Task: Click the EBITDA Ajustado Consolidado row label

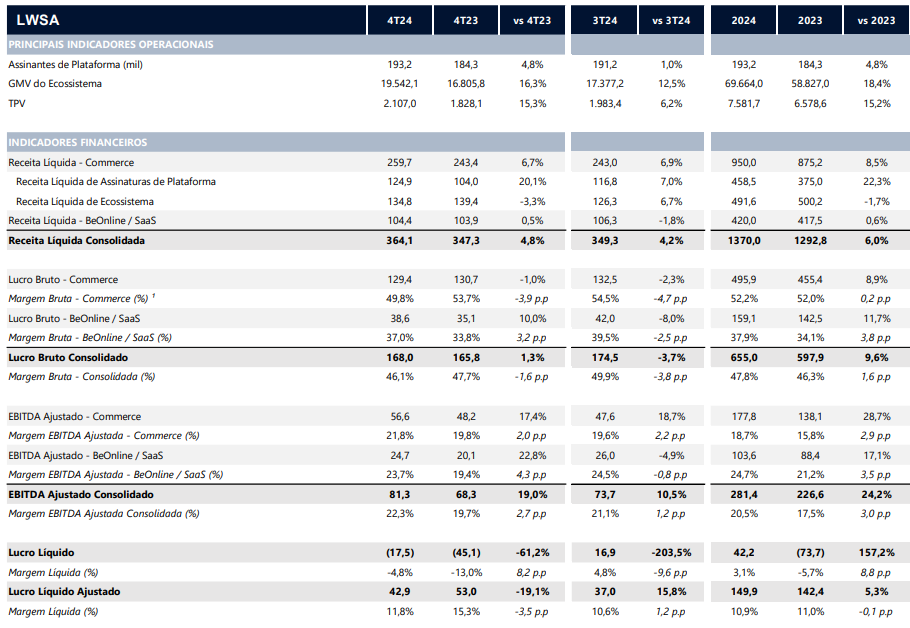Action: [x=81, y=495]
